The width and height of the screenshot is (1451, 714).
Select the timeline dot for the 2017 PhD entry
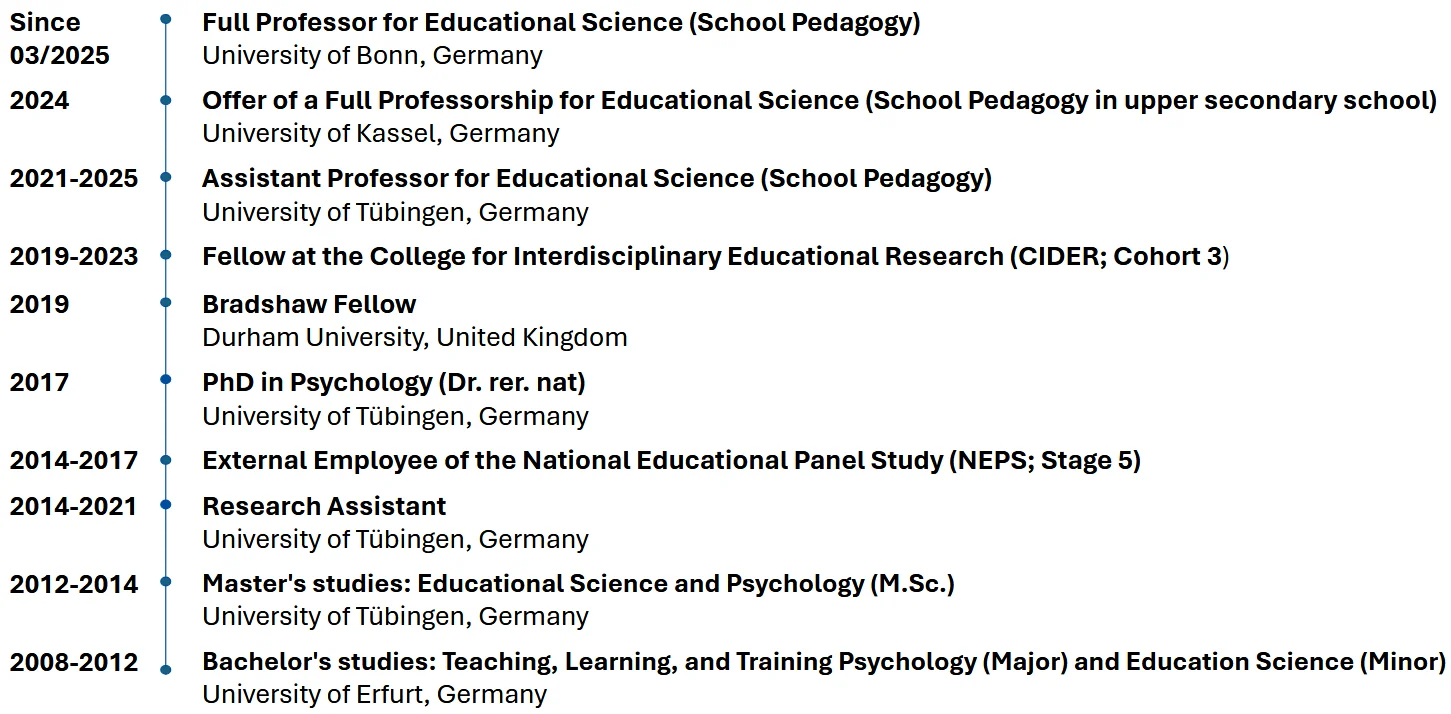pyautogui.click(x=166, y=381)
